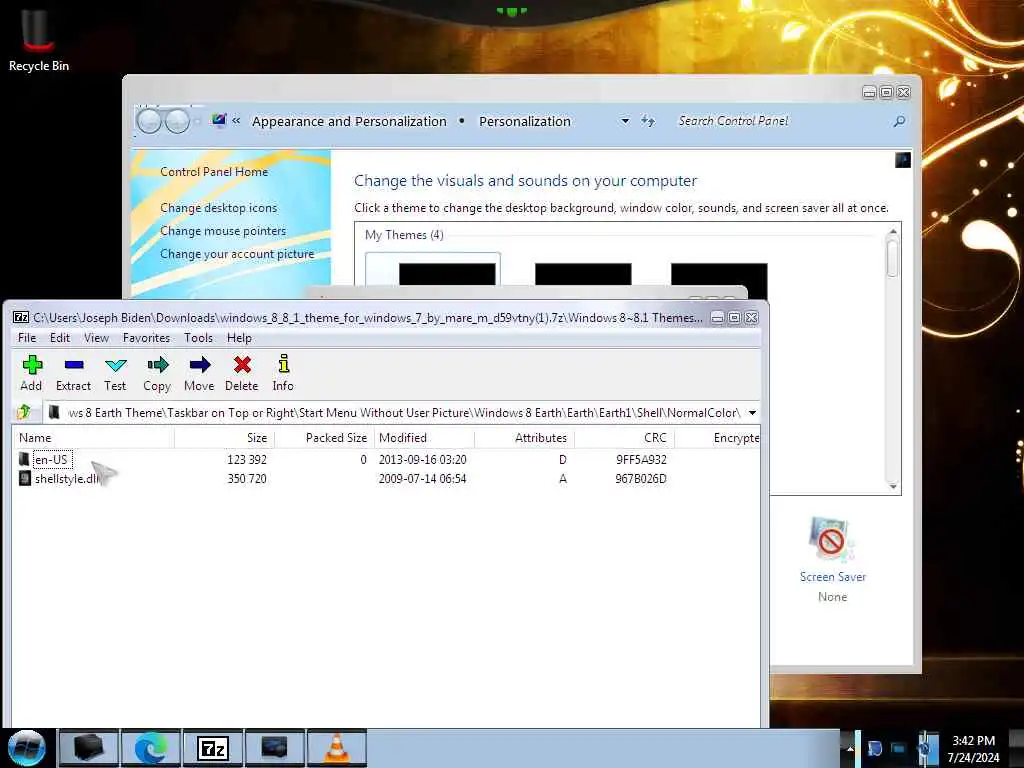
Task: Open the Help menu
Action: [239, 338]
